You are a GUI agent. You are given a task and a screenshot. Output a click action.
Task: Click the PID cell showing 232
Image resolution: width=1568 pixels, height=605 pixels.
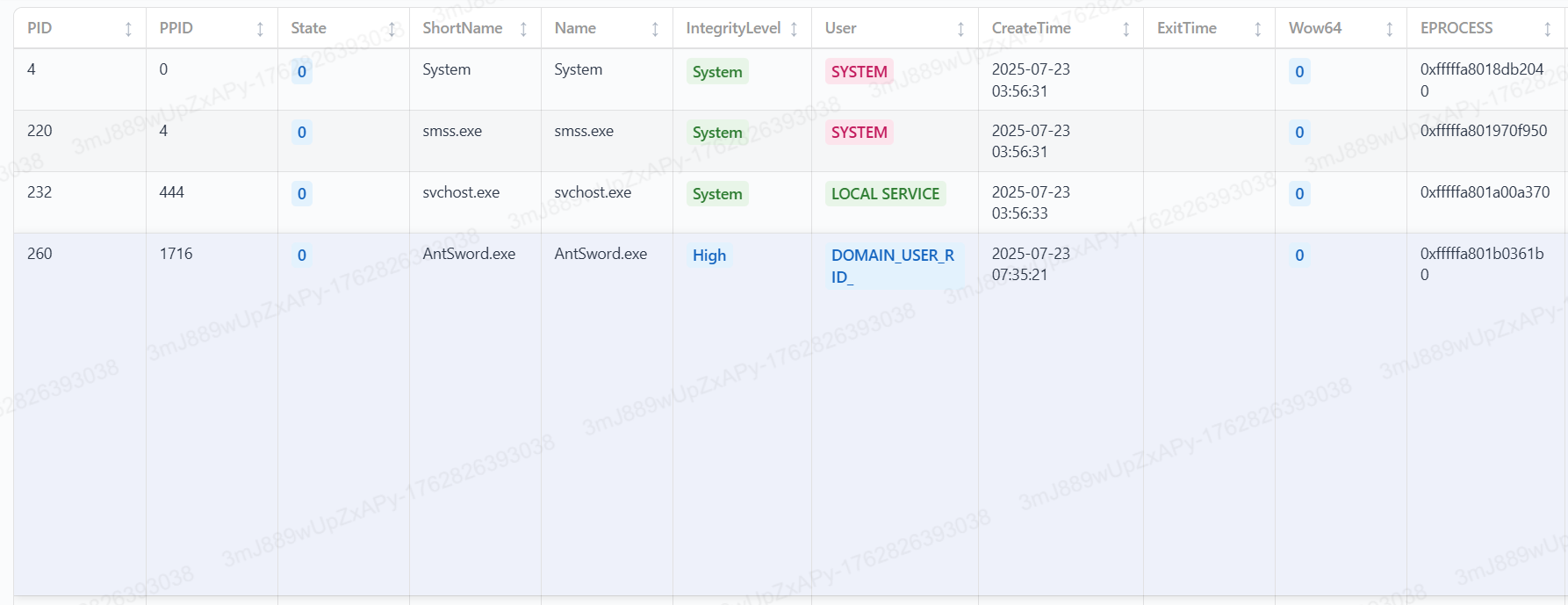40,192
